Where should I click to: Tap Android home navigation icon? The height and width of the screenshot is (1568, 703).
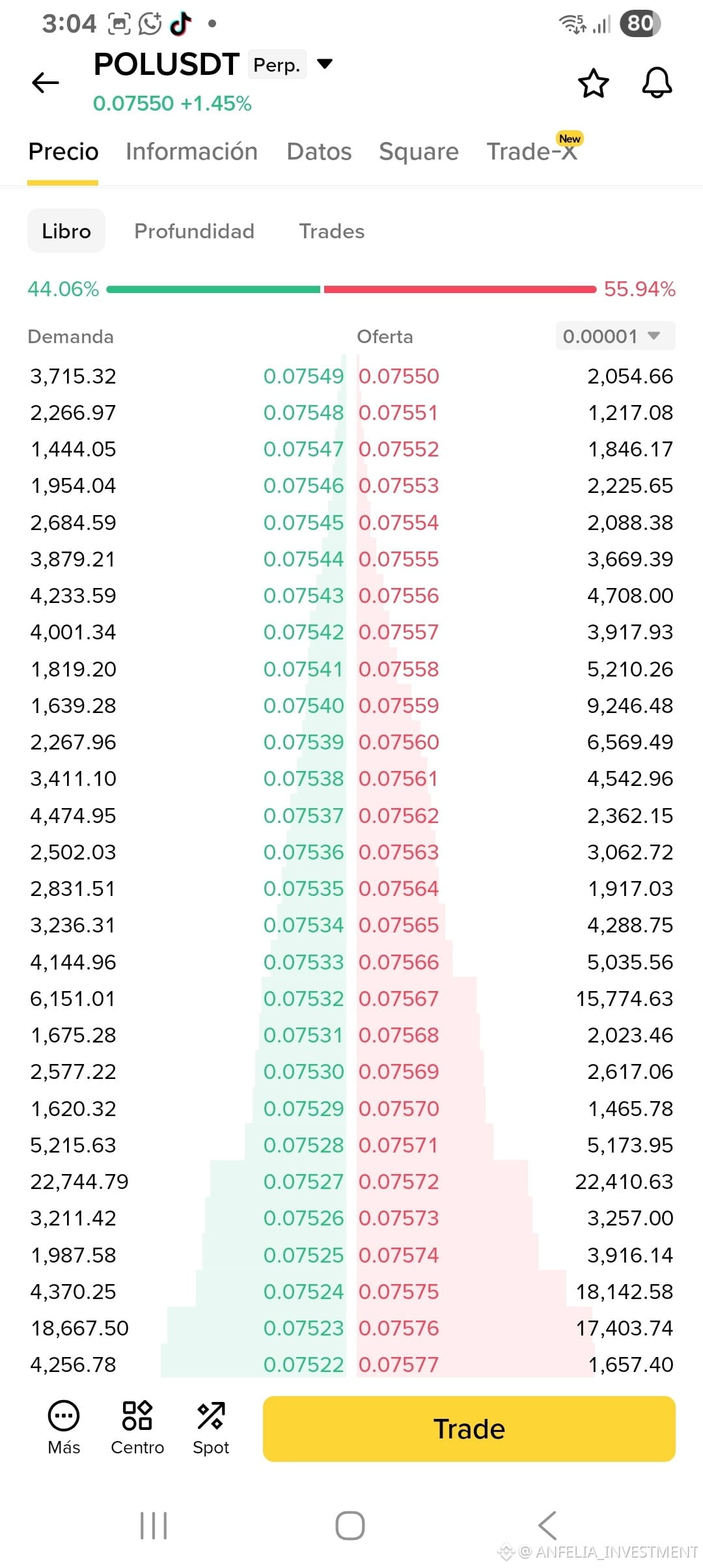click(350, 1526)
